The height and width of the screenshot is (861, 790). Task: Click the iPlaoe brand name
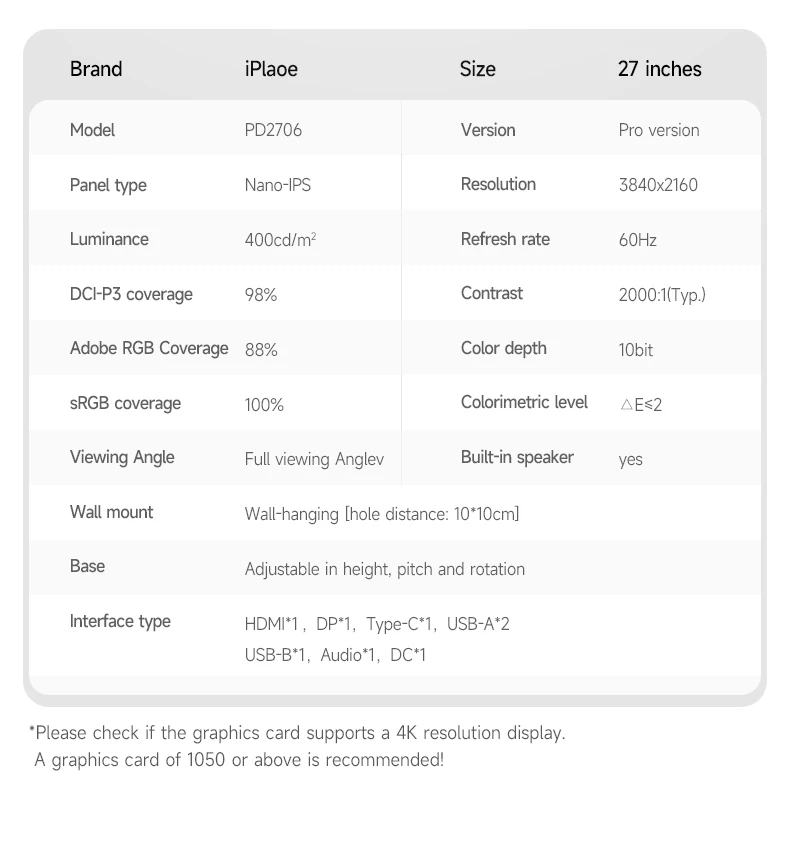pos(271,69)
